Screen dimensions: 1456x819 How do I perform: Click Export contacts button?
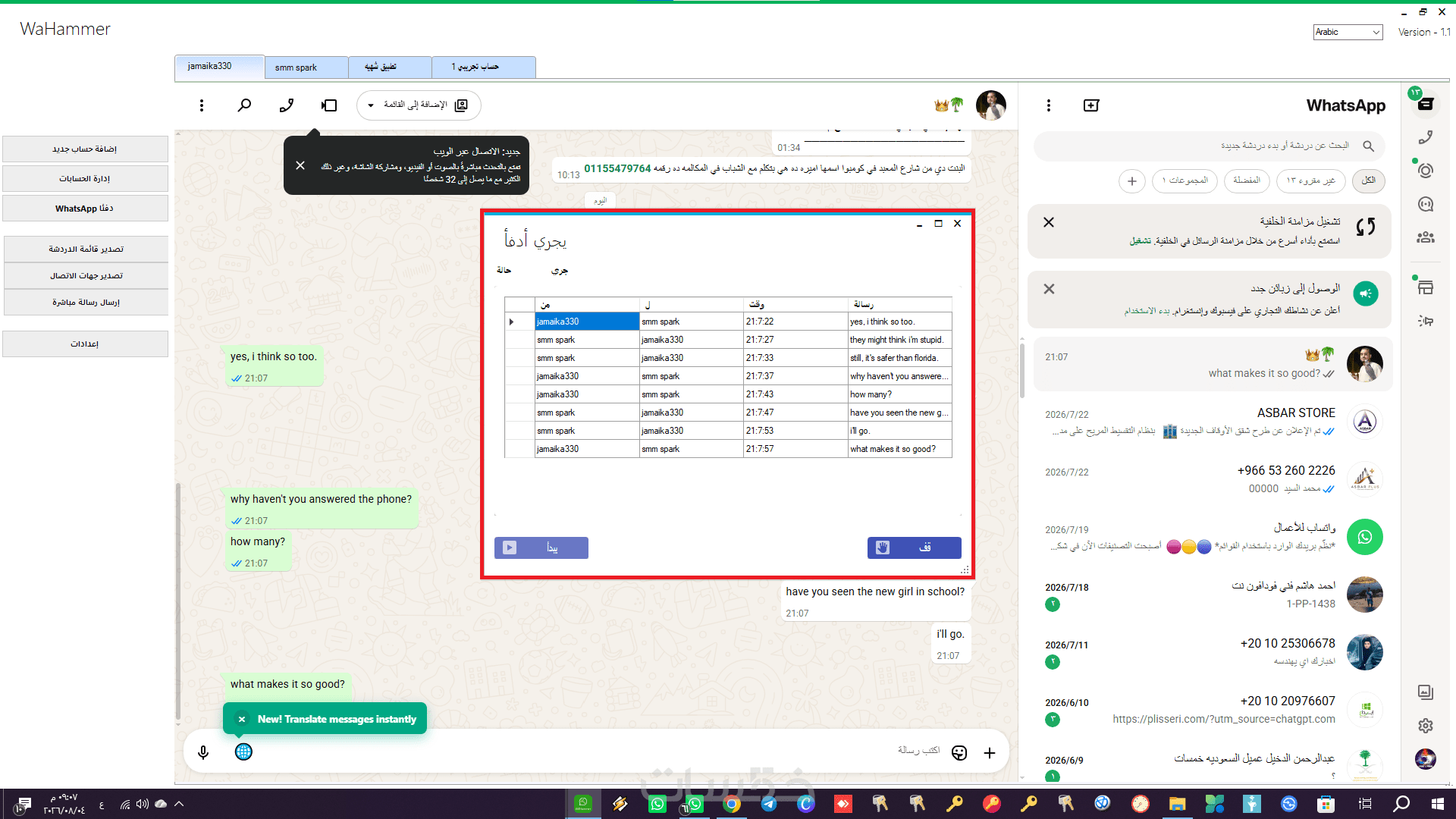point(86,276)
